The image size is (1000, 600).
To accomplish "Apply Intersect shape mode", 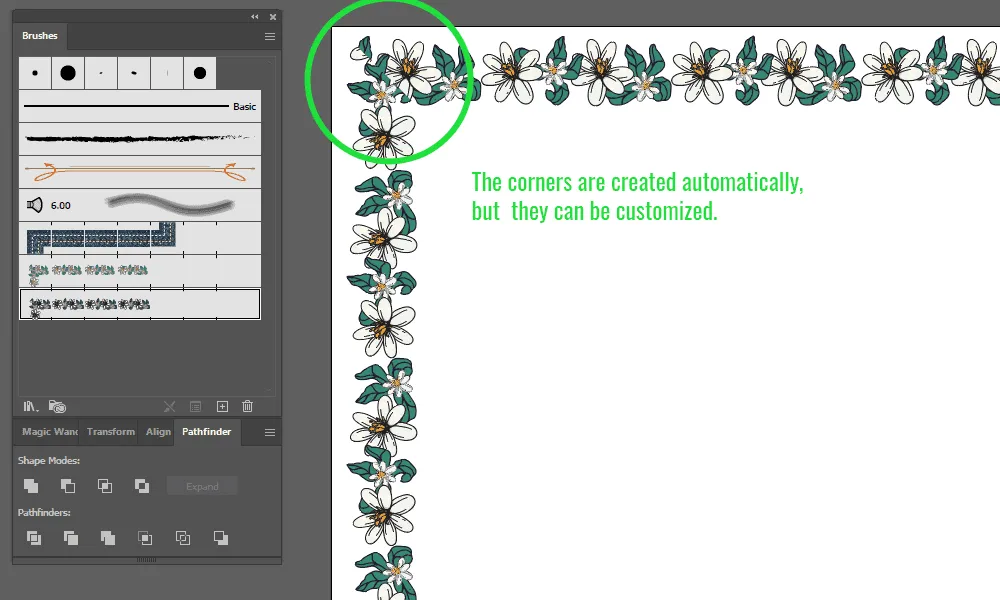I will pyautogui.click(x=105, y=486).
